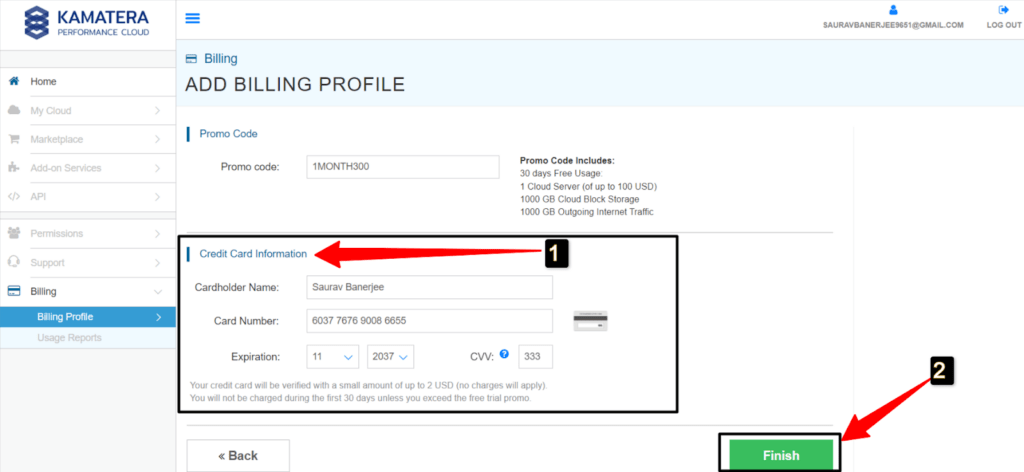The width and height of the screenshot is (1024, 472).
Task: Open Usage Reports submenu item
Action: pyautogui.click(x=88, y=338)
